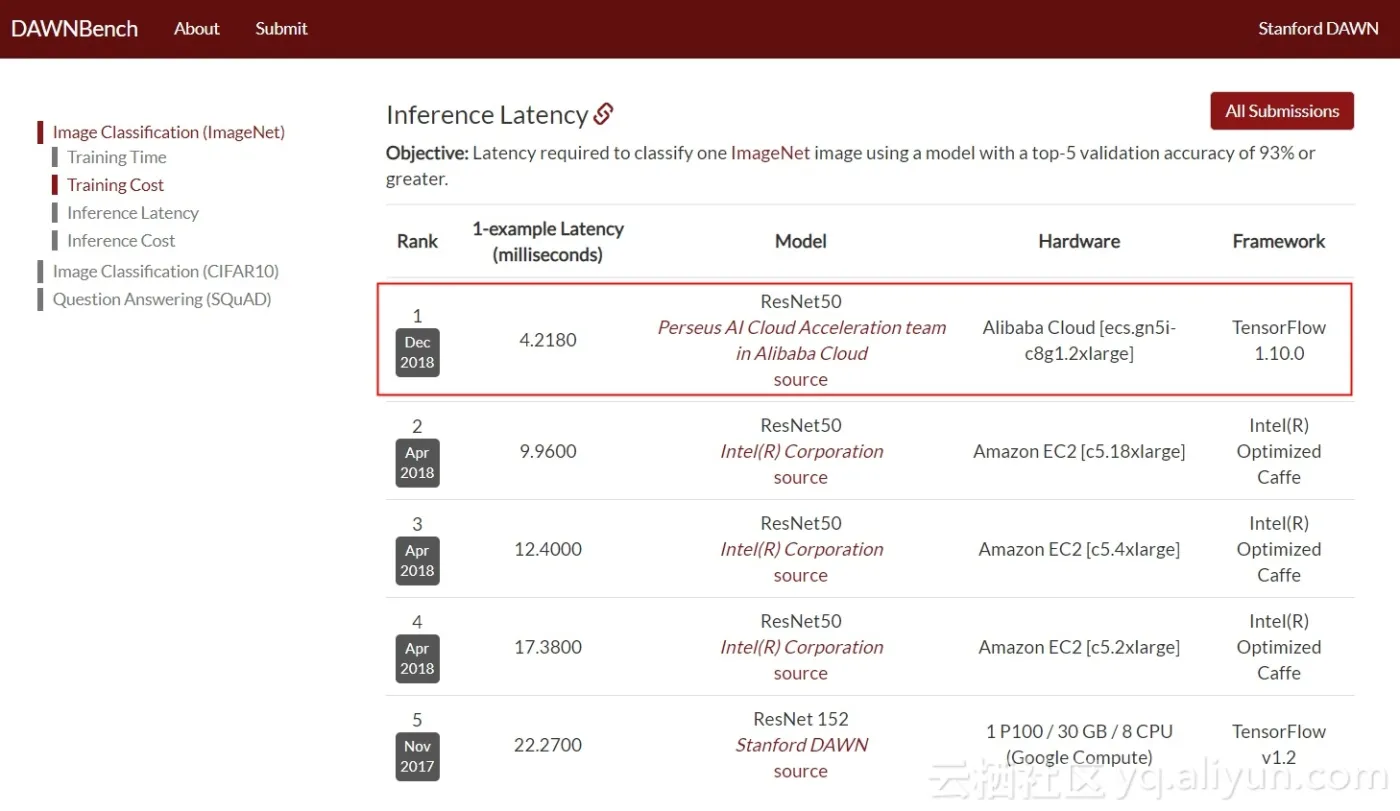Click the TensorFlow v1.2 framework cell
The image size is (1400, 811).
point(1279,744)
